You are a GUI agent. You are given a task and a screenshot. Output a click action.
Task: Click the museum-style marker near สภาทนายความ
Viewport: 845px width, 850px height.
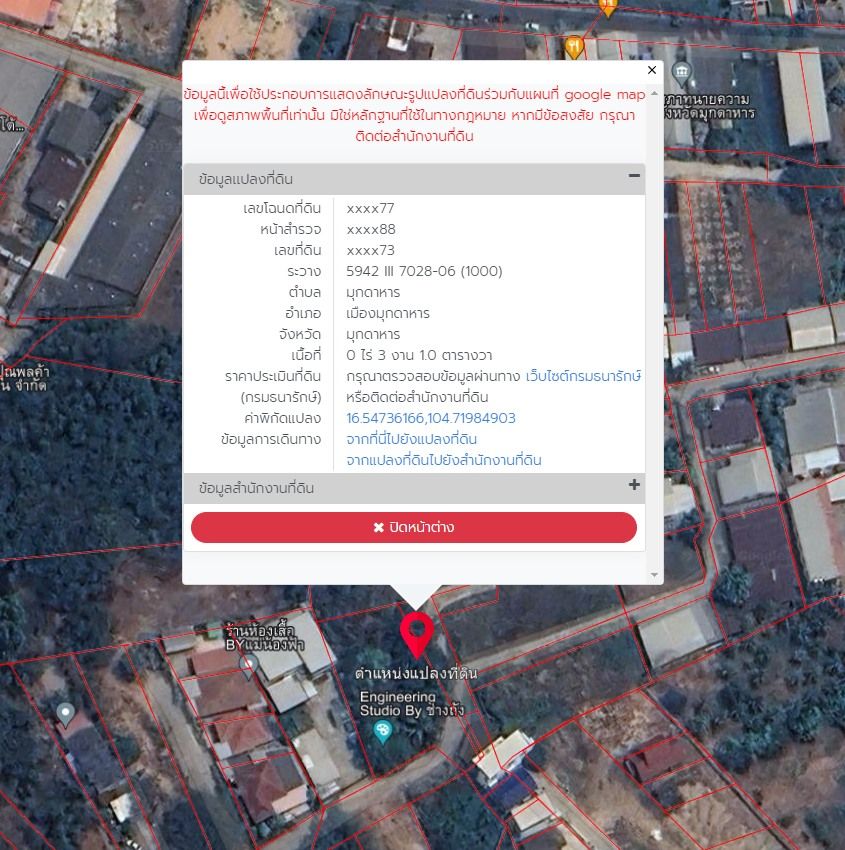coord(682,73)
